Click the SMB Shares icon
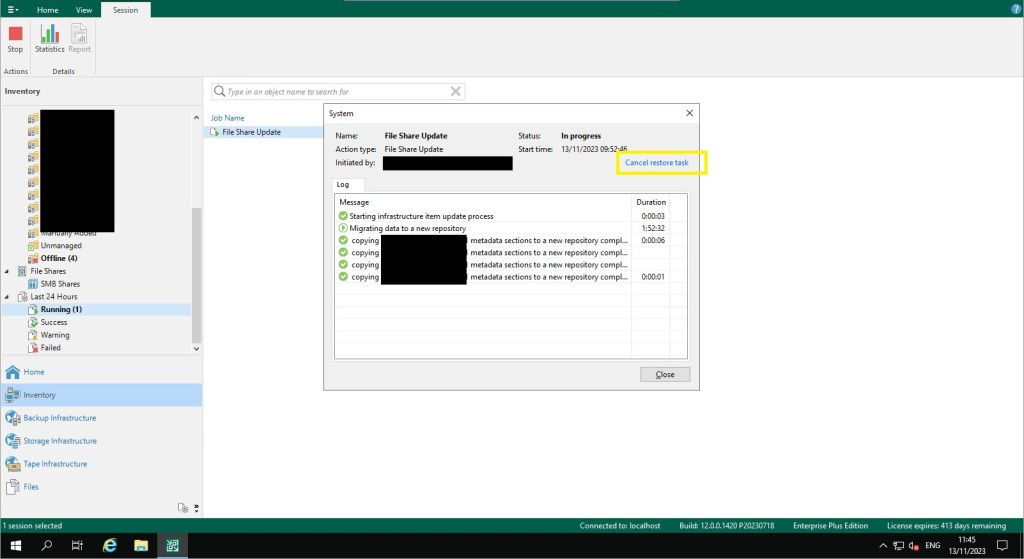This screenshot has height=559, width=1024. click(x=33, y=284)
